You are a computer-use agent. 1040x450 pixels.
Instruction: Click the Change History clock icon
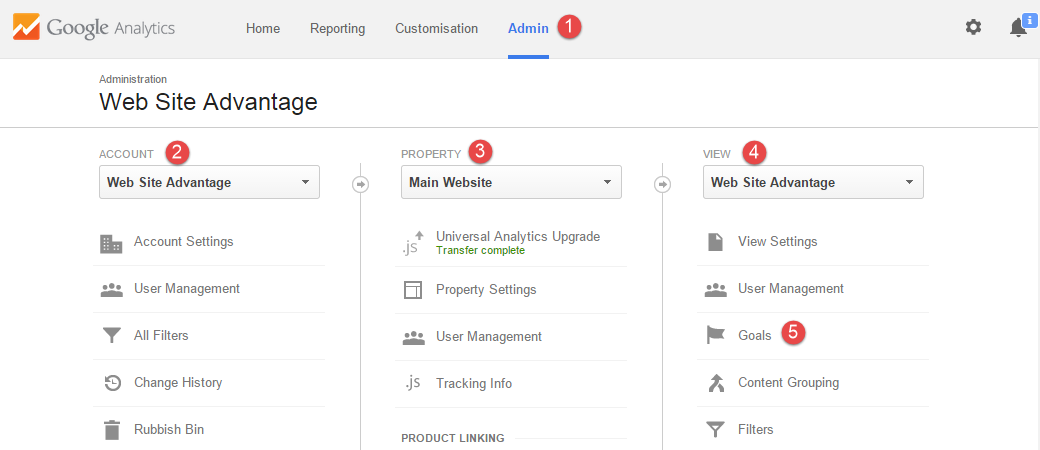point(113,383)
